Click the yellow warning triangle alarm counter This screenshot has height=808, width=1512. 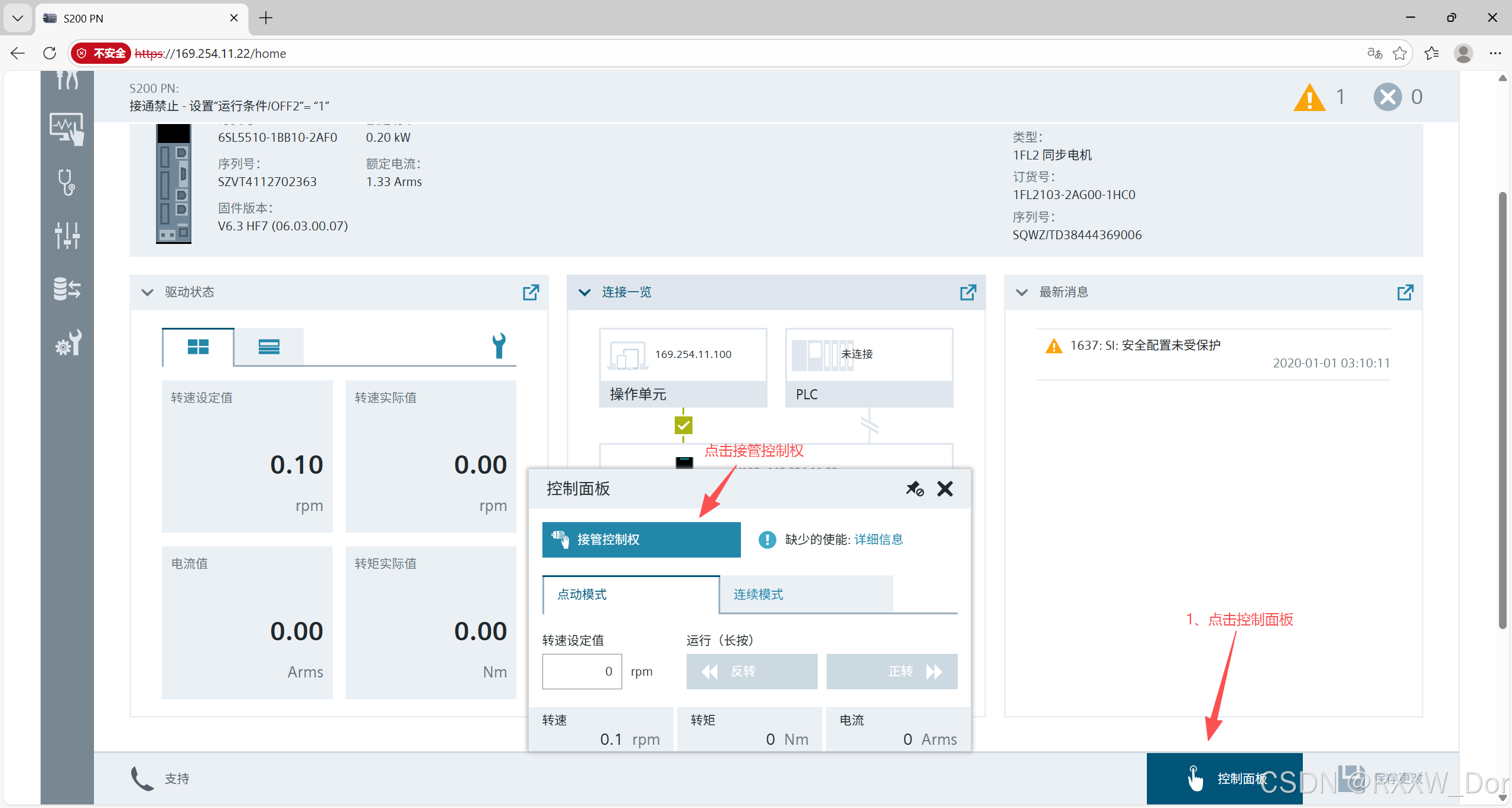(x=1309, y=97)
